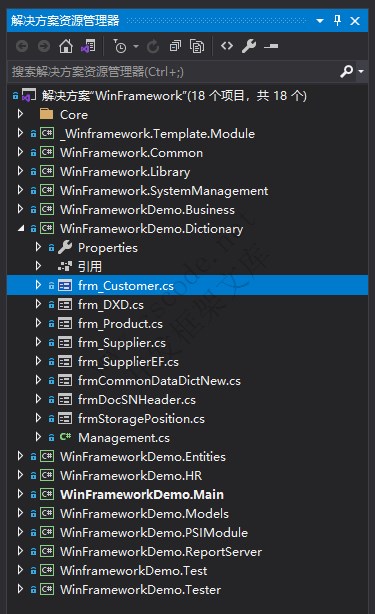Collapse the WinFrameworkDemo.Dictionary project

tap(21, 228)
